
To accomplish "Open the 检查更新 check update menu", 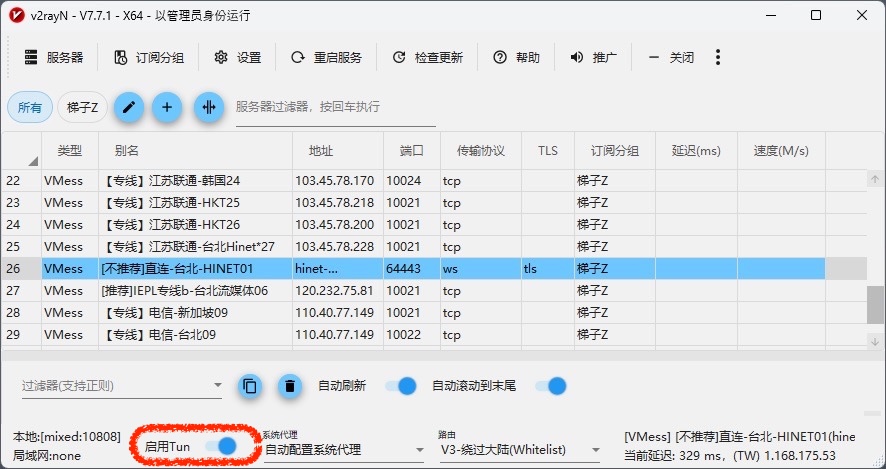I will 428,58.
